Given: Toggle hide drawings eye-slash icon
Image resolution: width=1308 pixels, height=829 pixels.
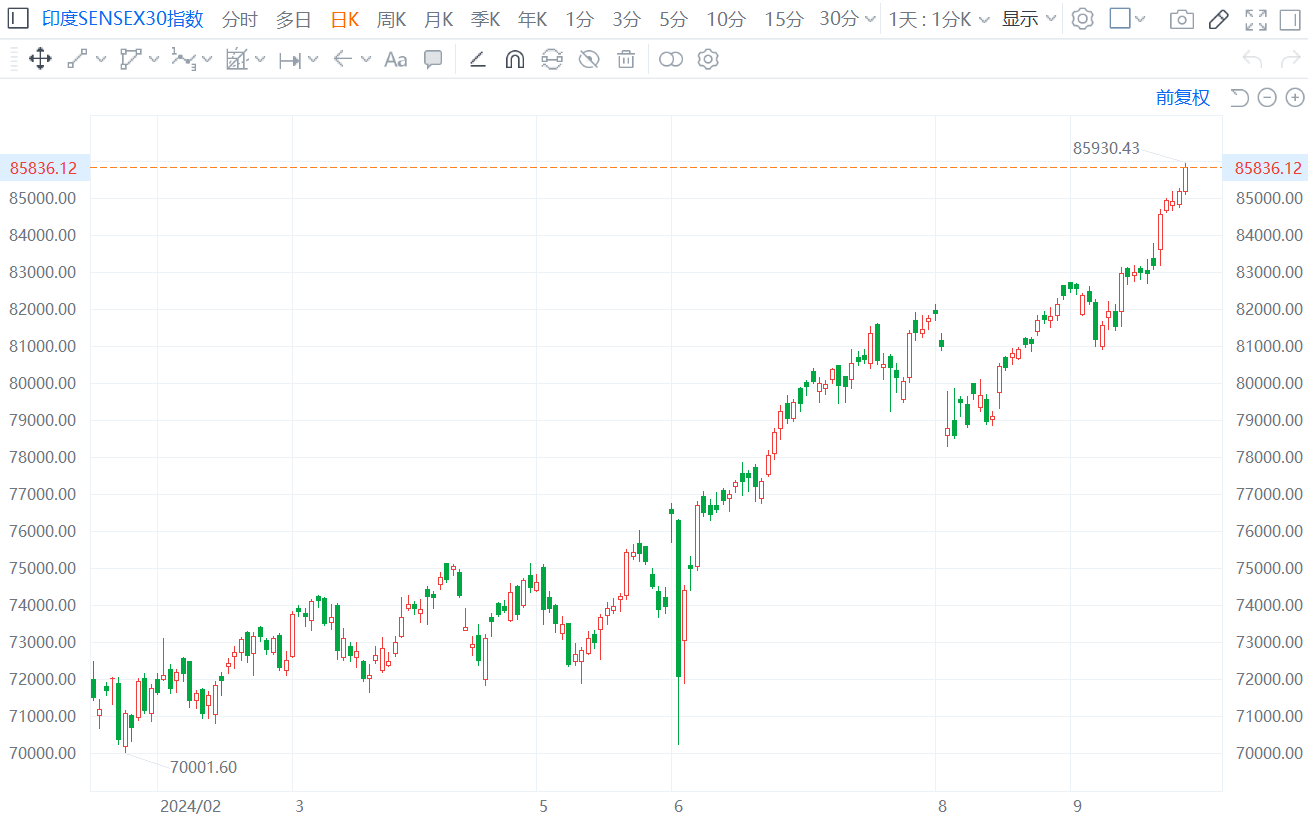Looking at the screenshot, I should pyautogui.click(x=589, y=59).
